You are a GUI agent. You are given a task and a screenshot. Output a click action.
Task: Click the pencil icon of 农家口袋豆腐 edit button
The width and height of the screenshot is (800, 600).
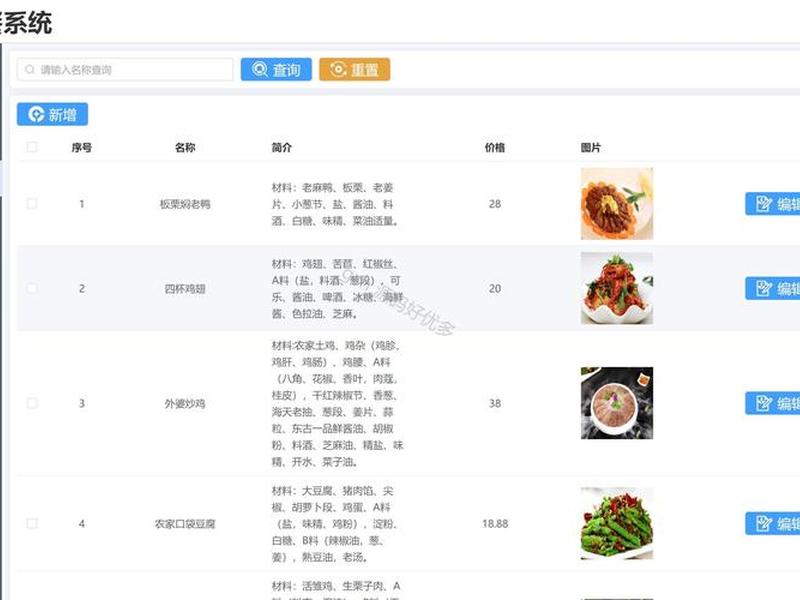pyautogui.click(x=764, y=523)
